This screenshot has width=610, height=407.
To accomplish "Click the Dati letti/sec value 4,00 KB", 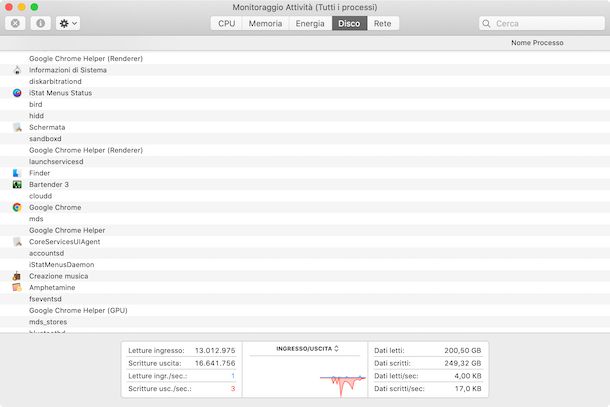I will click(468, 376).
